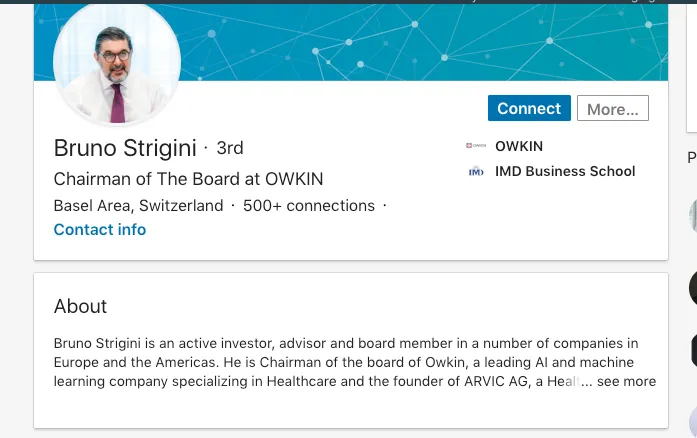Open the cropped avatar beside the connections row
697x438 pixels.
click(x=693, y=215)
